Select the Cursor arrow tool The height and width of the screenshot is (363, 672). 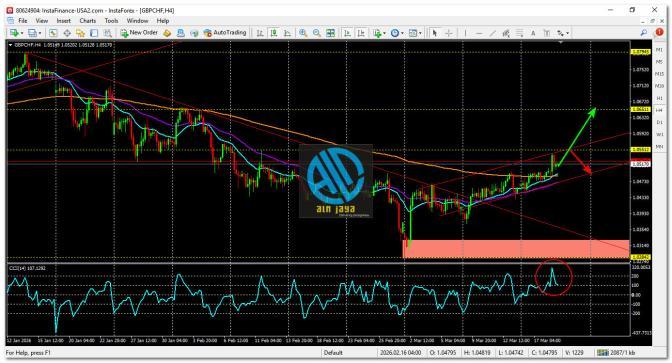(435, 33)
